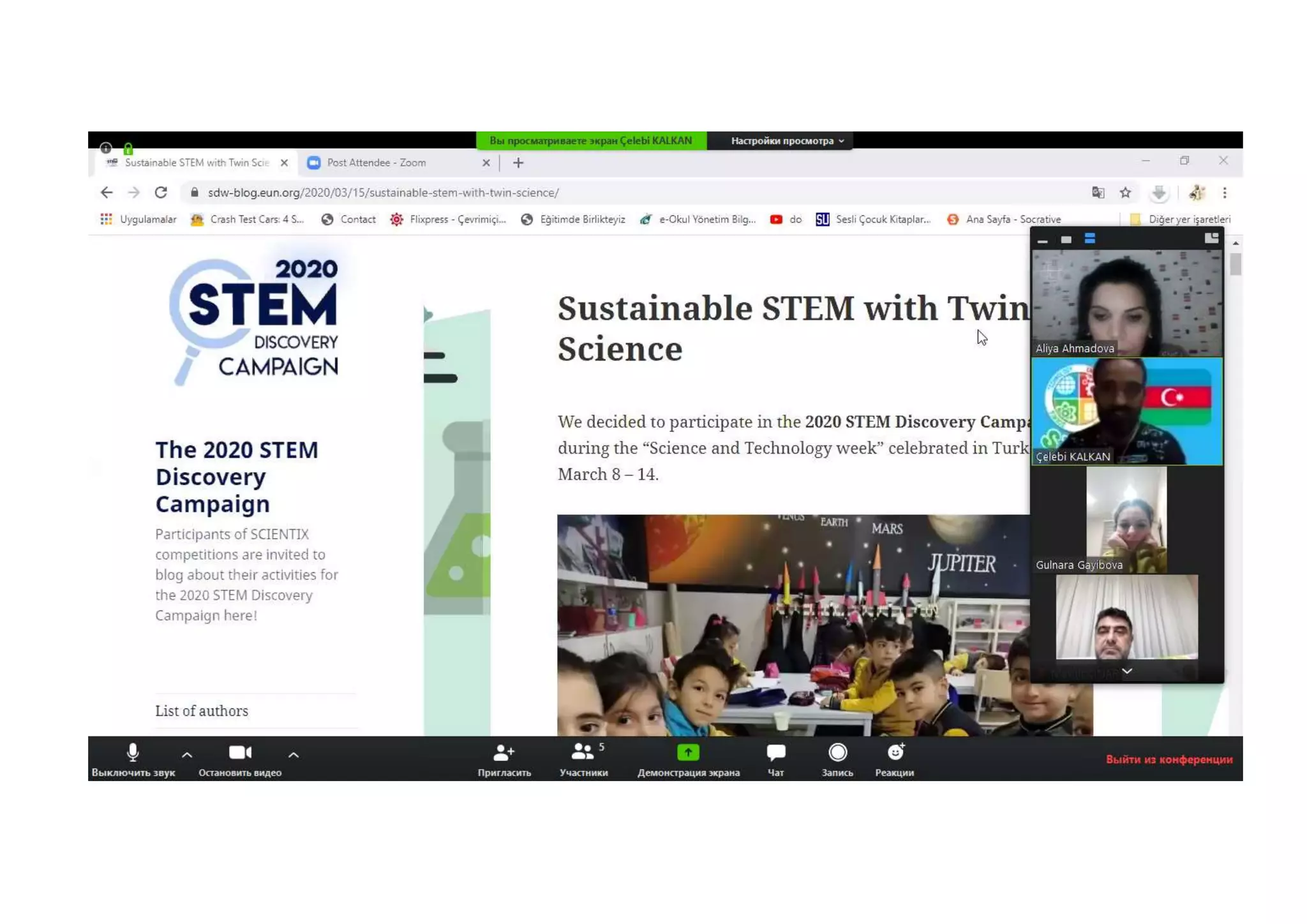1307x924 pixels.
Task: Mute the microphone
Action: (133, 753)
